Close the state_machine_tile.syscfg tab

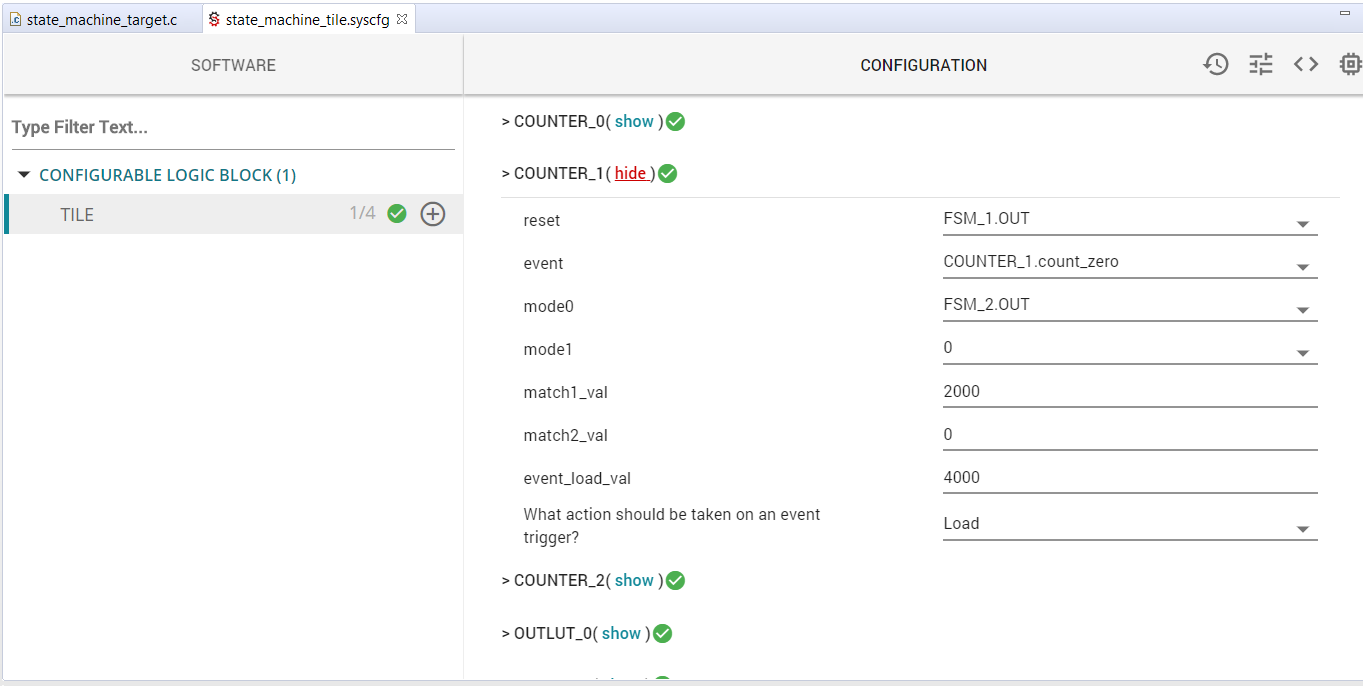402,19
